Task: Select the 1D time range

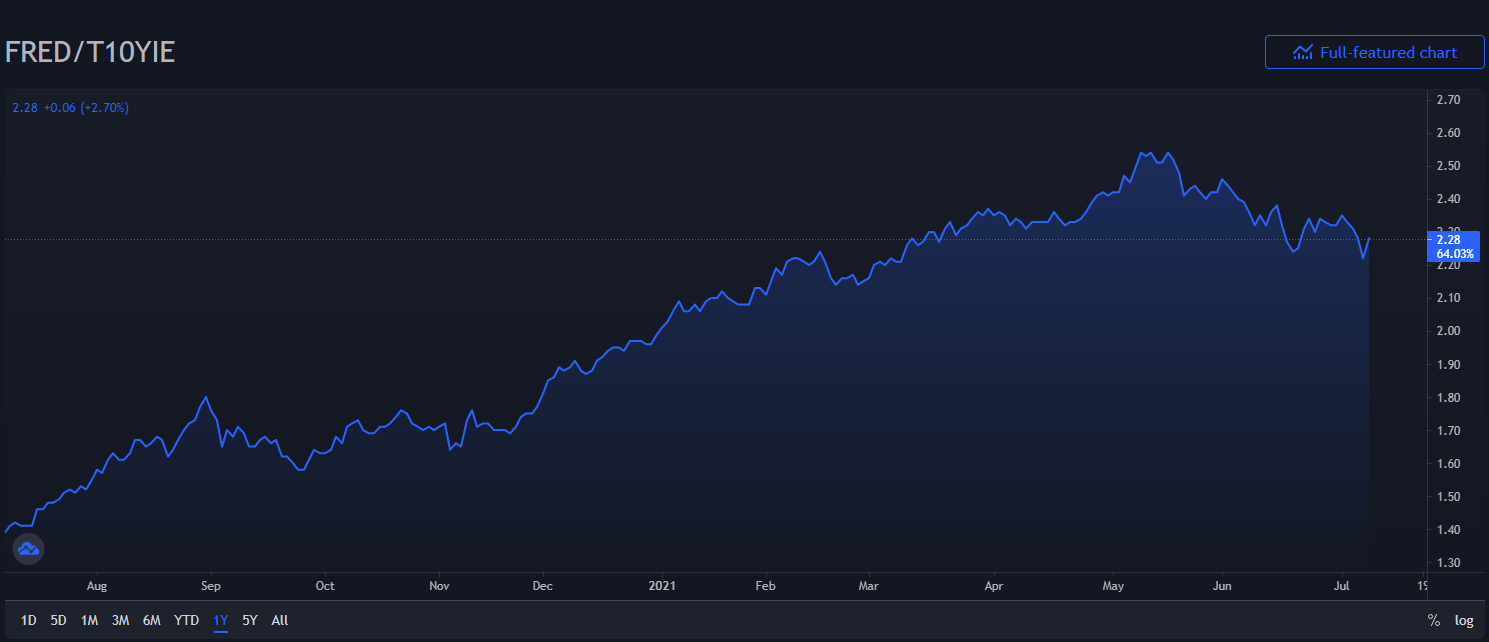Action: 29,620
